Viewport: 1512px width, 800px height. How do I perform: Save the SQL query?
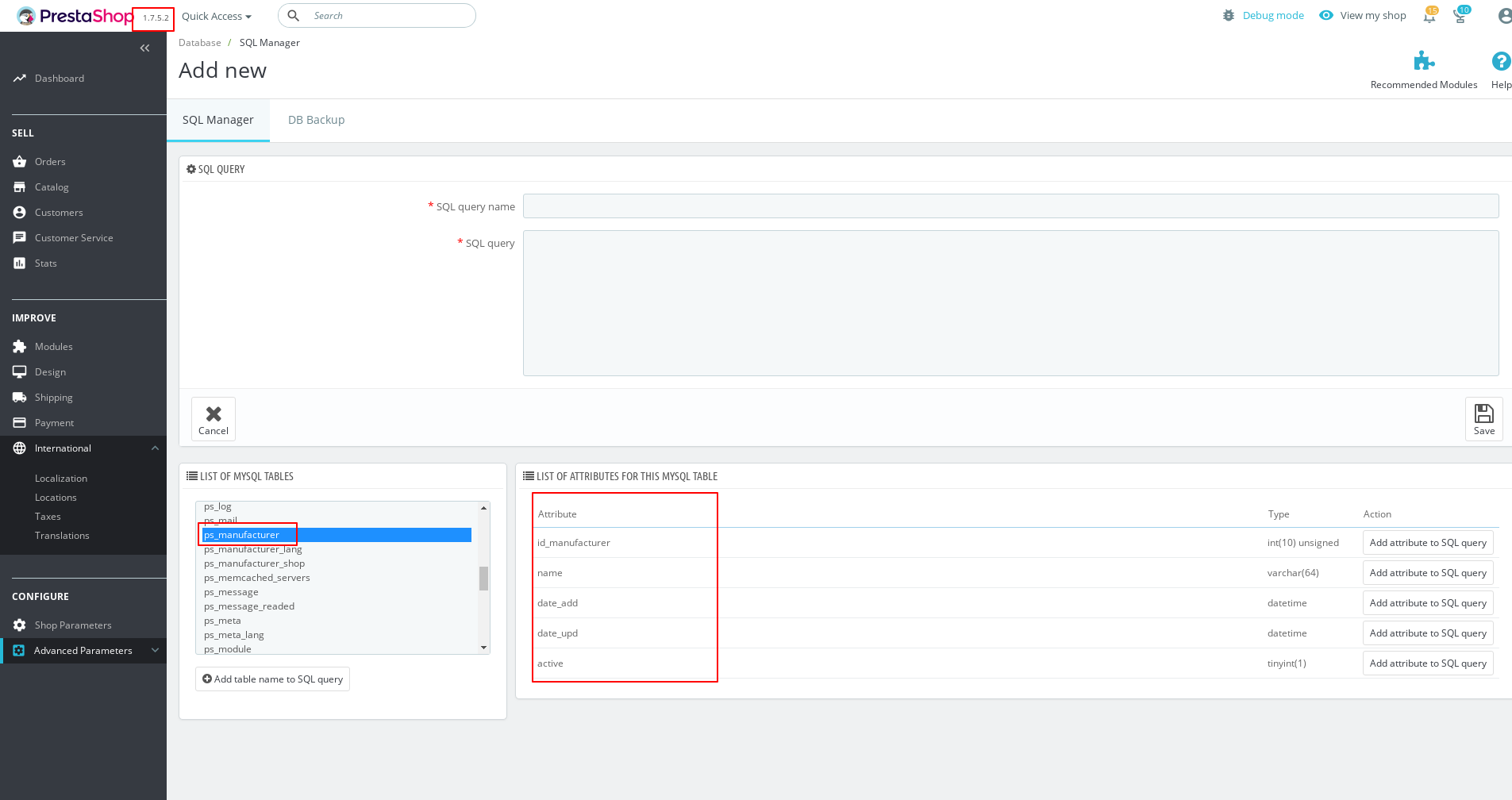pos(1483,419)
